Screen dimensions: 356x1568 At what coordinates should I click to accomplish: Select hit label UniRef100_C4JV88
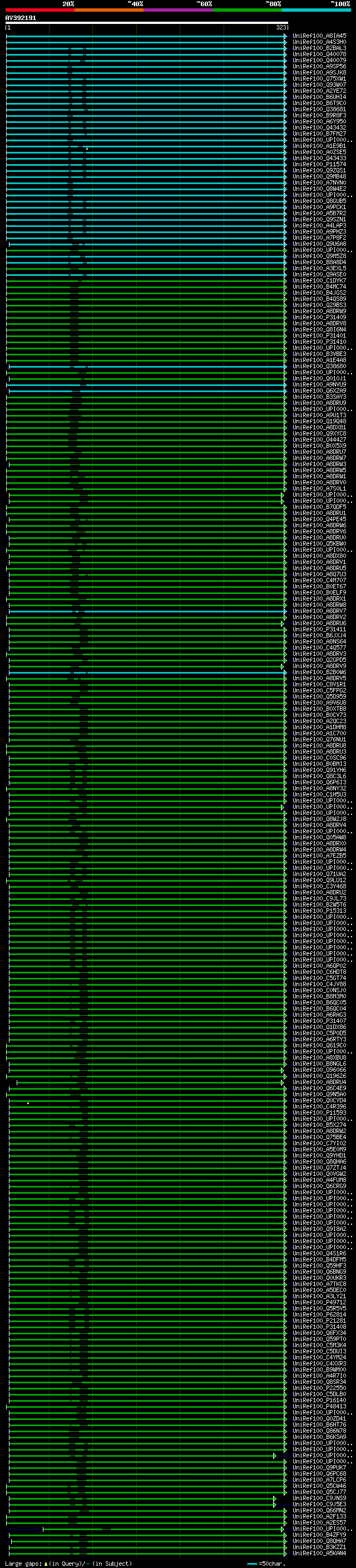click(319, 985)
